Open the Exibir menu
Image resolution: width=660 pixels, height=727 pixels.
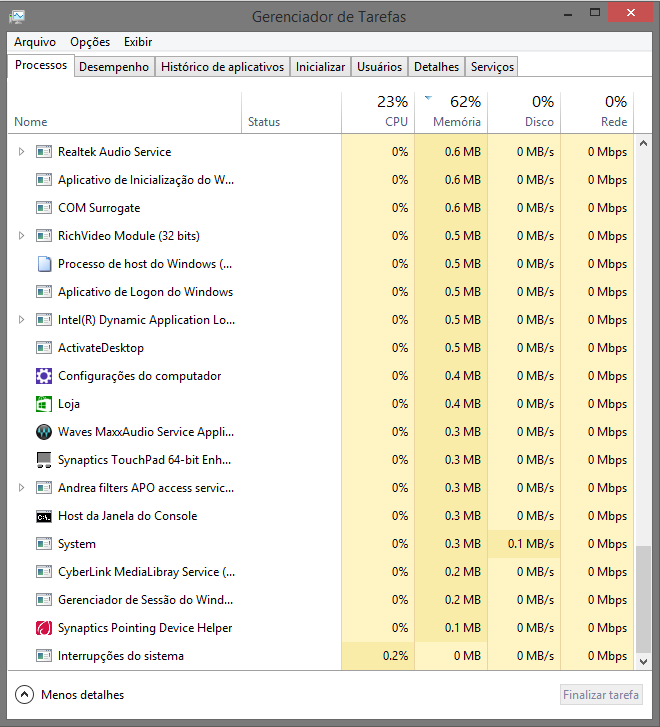138,42
